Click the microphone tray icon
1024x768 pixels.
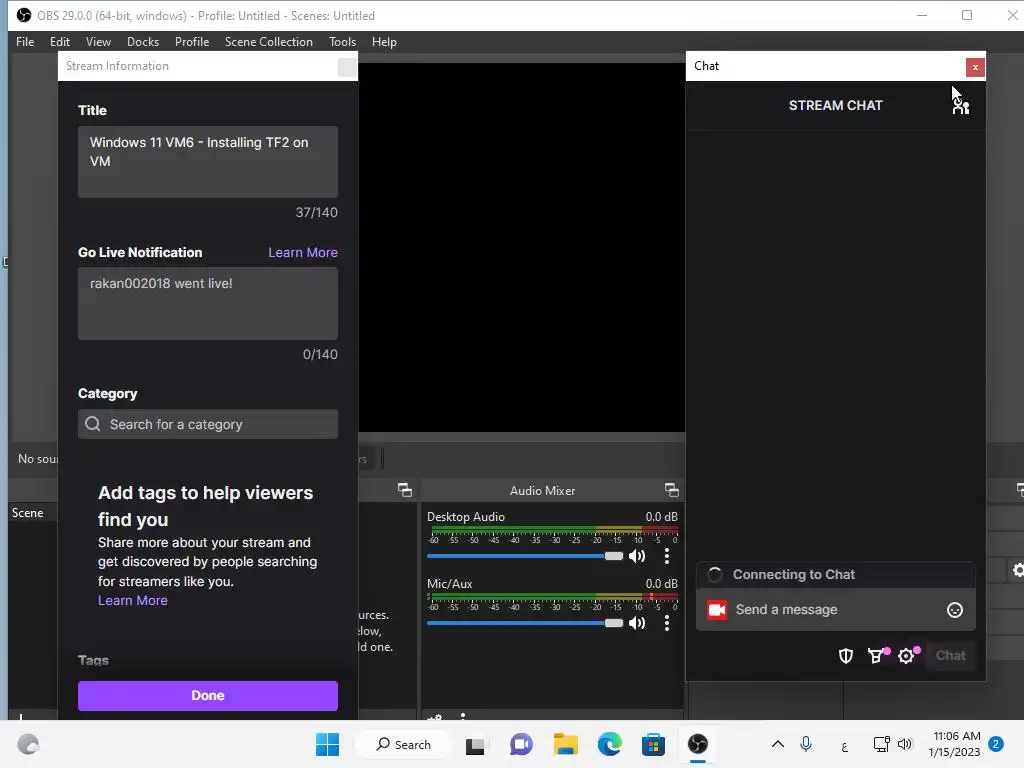click(806, 744)
